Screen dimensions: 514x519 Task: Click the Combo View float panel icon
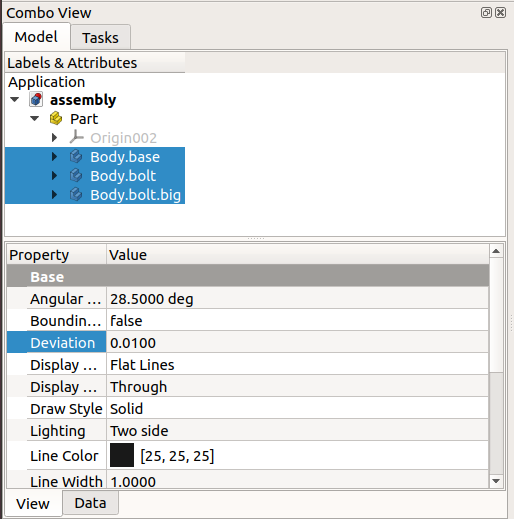[486, 13]
